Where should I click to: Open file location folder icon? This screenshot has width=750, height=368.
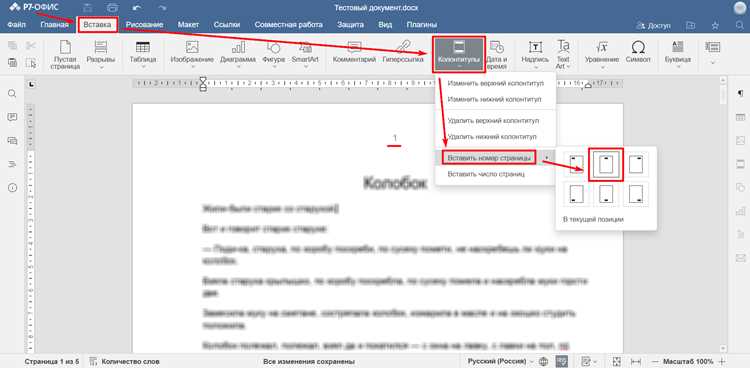[x=690, y=25]
